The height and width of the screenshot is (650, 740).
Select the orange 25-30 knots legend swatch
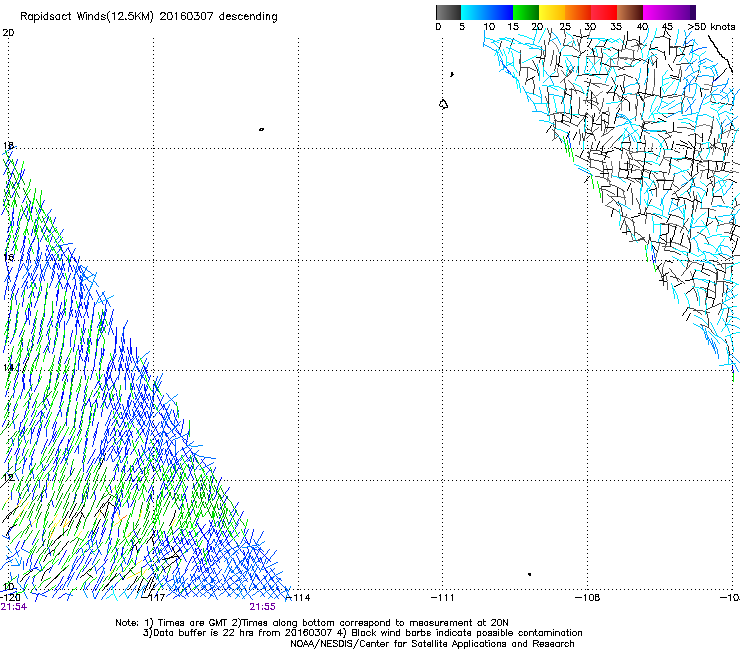point(578,12)
